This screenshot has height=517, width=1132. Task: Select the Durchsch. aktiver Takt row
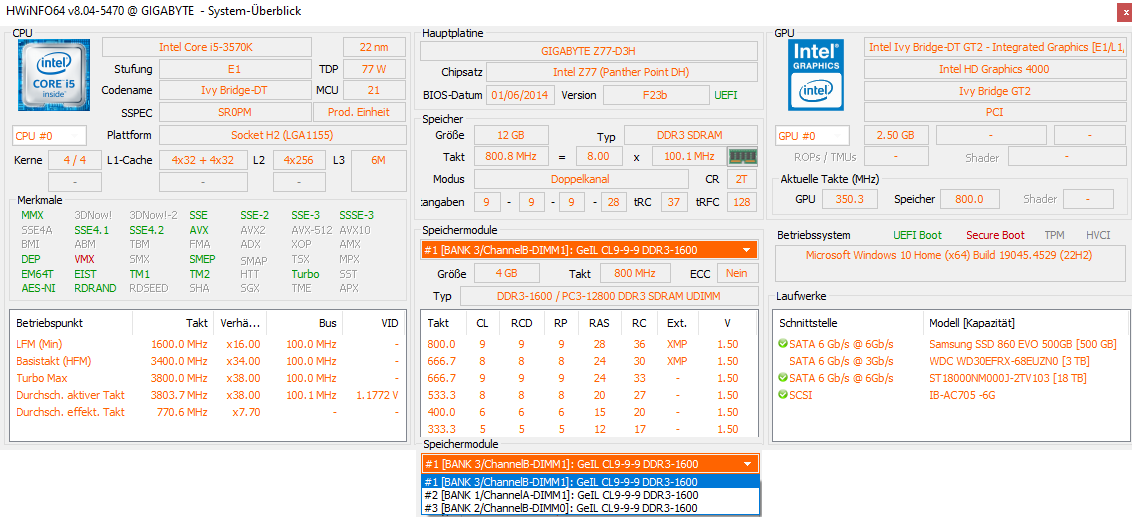click(x=208, y=394)
